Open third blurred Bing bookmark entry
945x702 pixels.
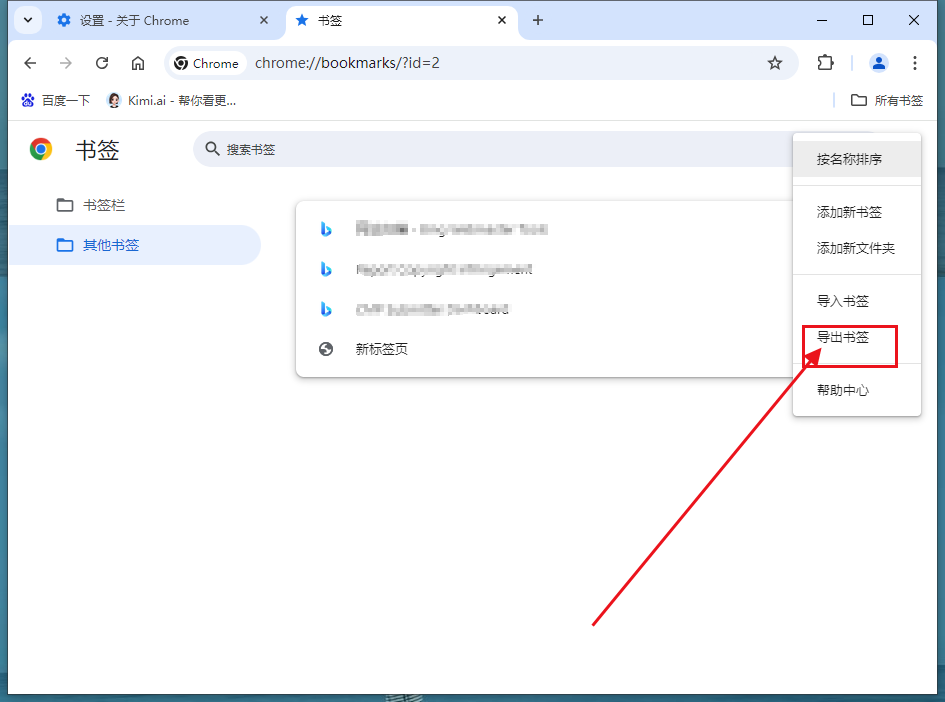coord(544,309)
